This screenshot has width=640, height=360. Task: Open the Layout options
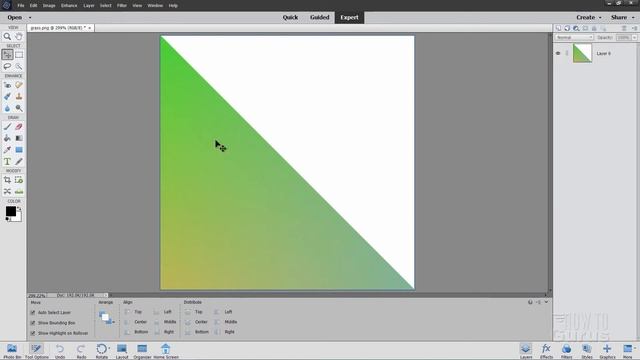(x=122, y=351)
